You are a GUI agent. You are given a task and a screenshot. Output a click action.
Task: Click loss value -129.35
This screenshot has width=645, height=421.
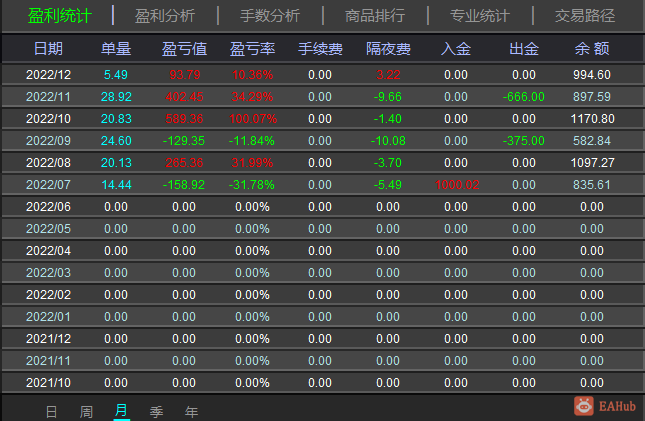click(x=183, y=141)
